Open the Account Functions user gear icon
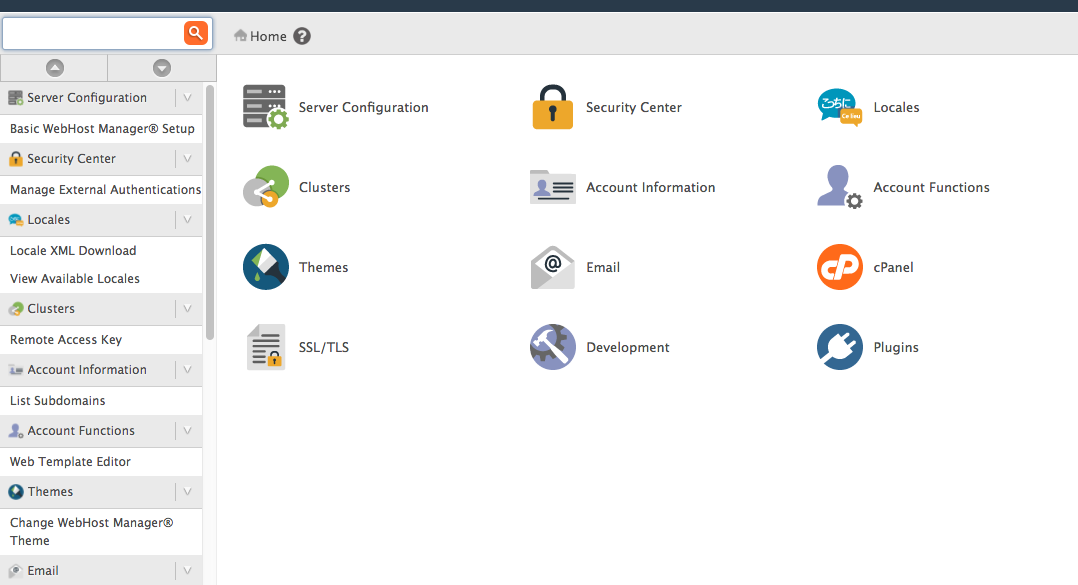This screenshot has height=585, width=1078. (x=839, y=187)
